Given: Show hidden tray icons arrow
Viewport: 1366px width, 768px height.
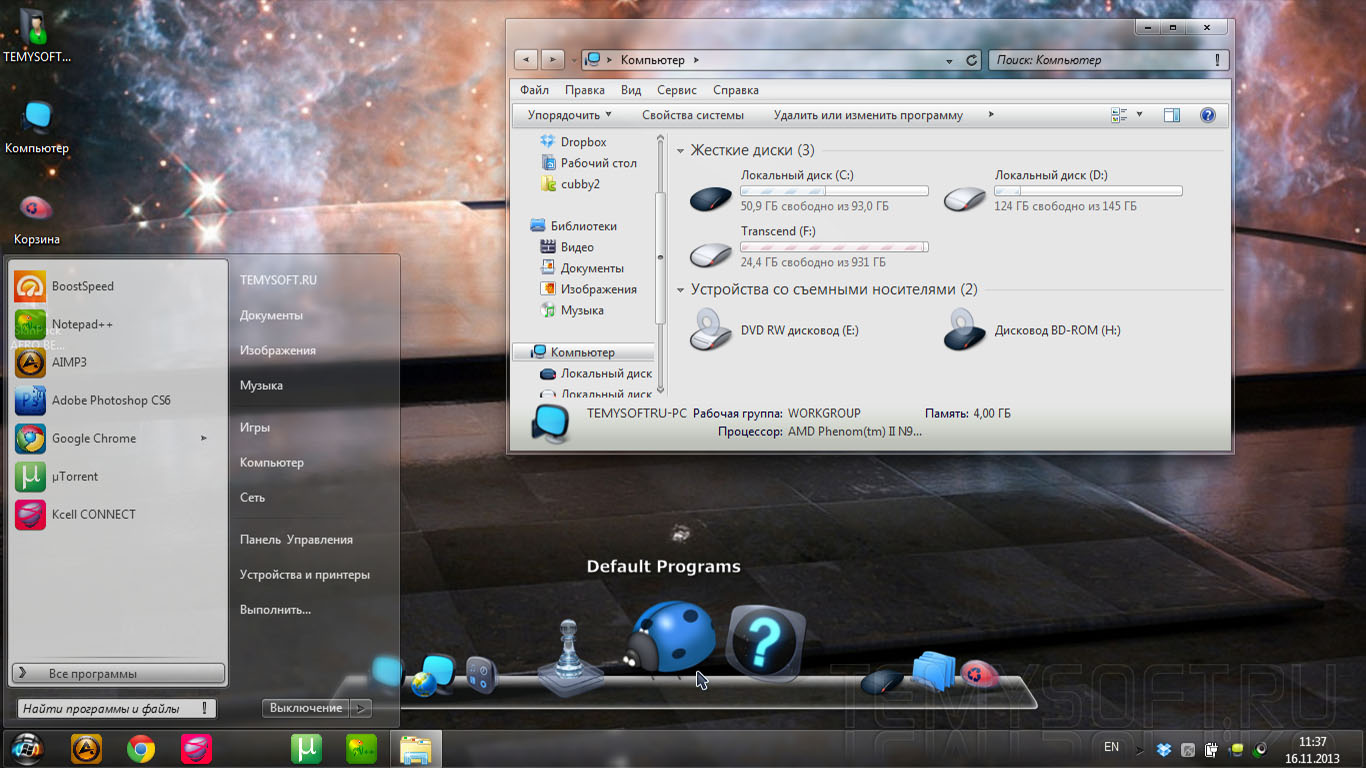Looking at the screenshot, I should (1138, 749).
